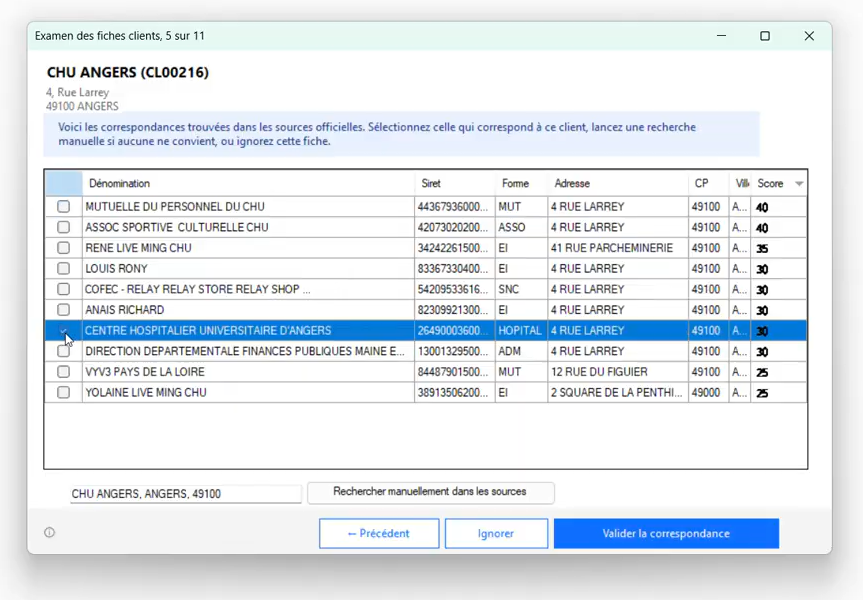
Task: Click the 41 RUE PARCHEMINERIE address cell
Action: tap(618, 248)
